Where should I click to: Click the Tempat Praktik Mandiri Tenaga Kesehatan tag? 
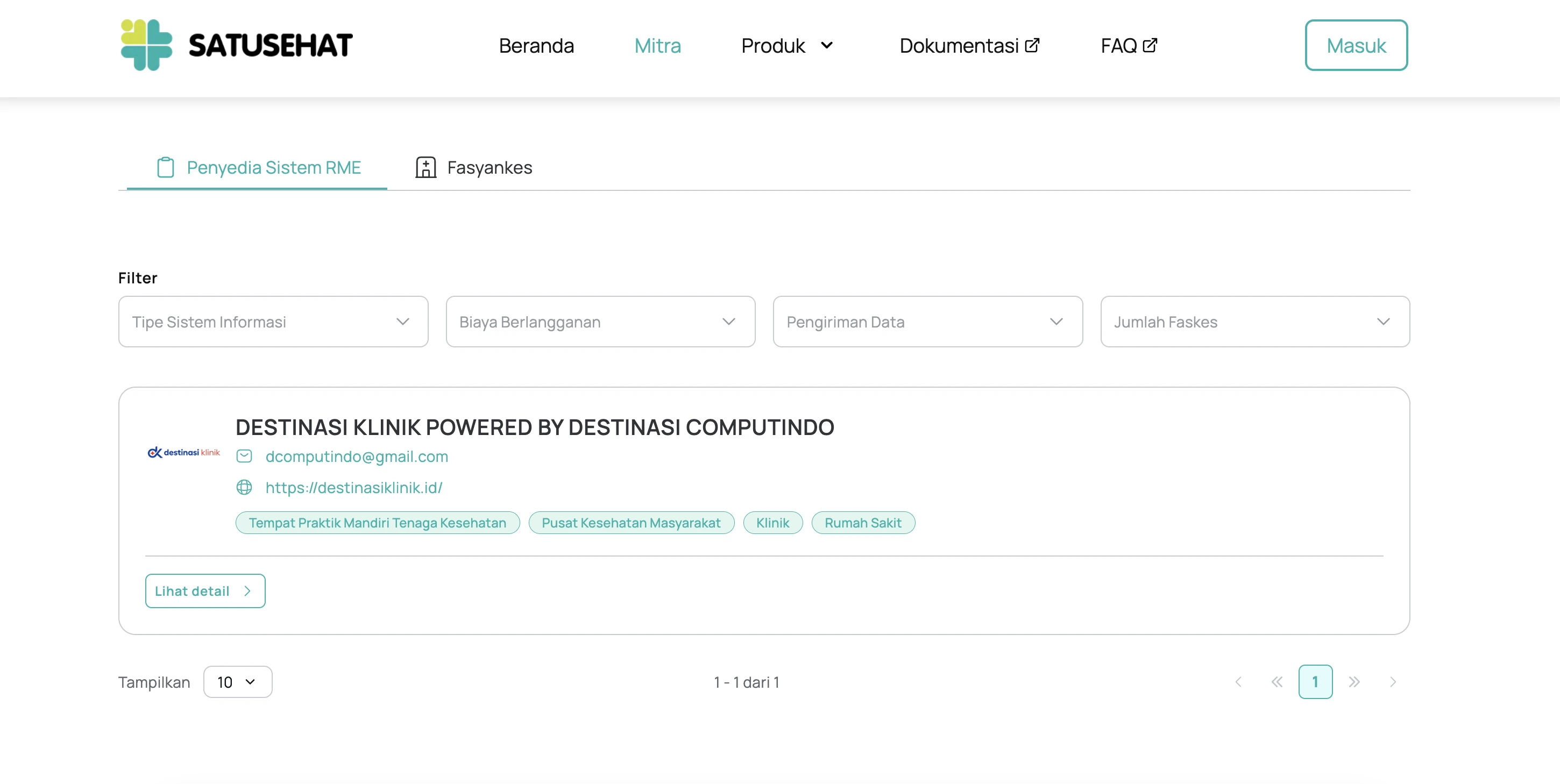pos(377,523)
